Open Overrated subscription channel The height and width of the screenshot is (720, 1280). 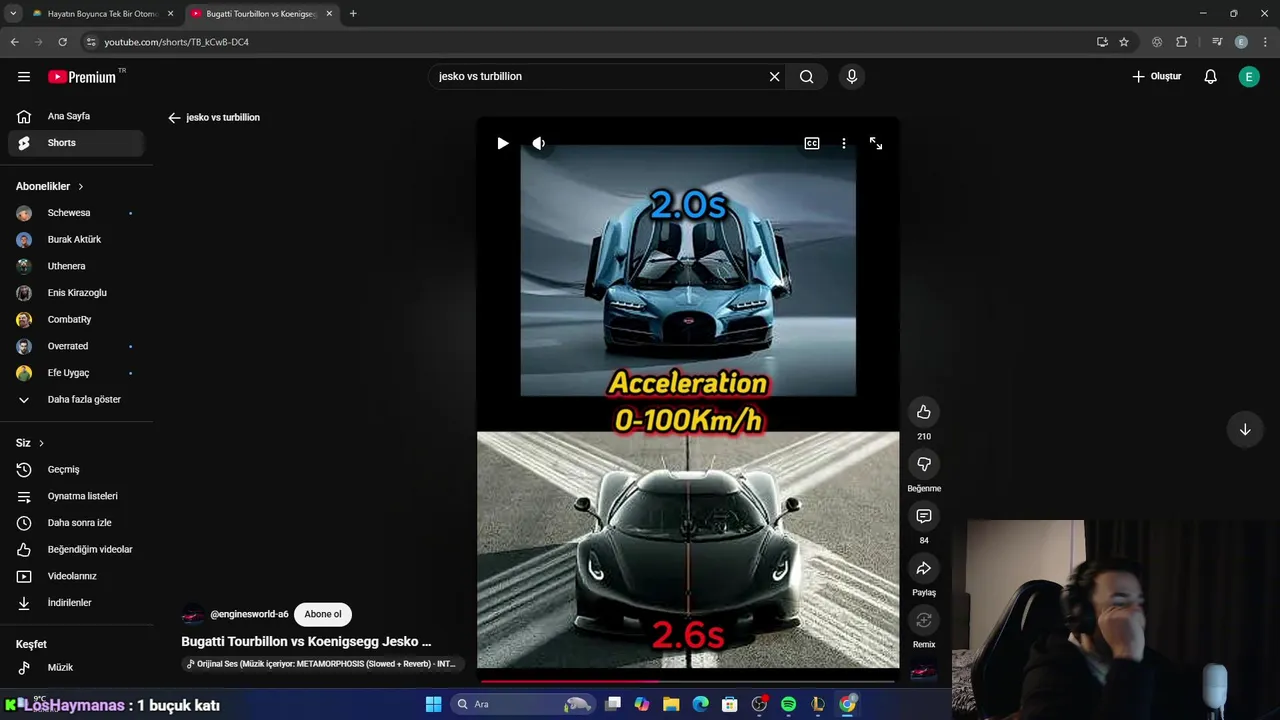click(77, 346)
